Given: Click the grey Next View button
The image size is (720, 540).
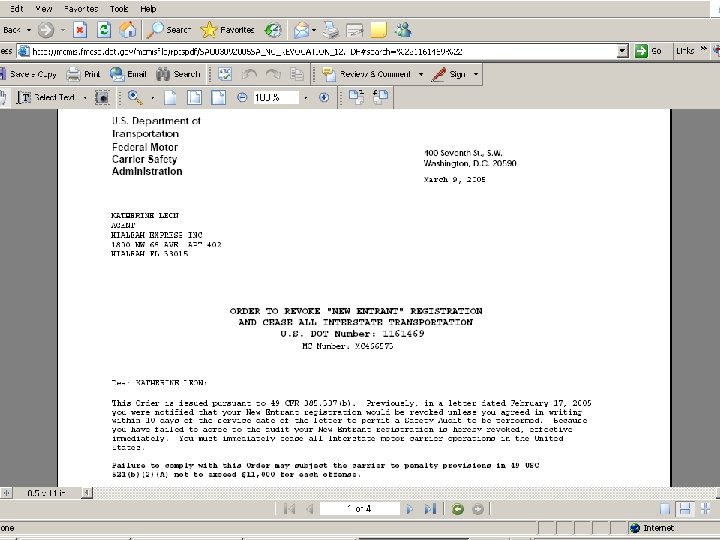Looking at the screenshot, I should tap(478, 509).
